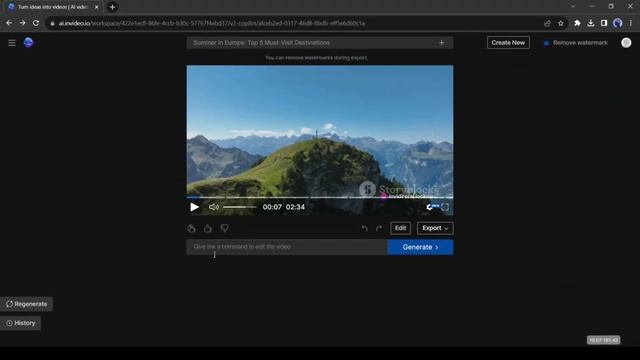Reload the current page

point(36,23)
